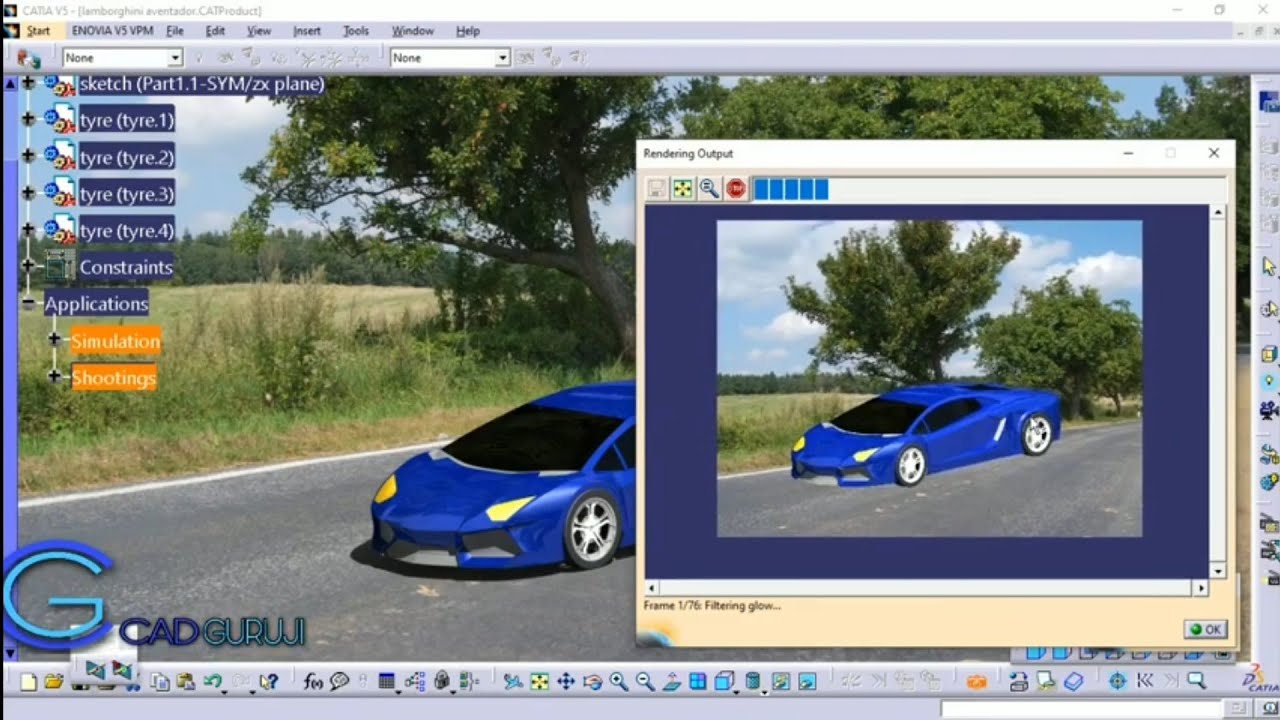Click the Isometric View cube icon

724,682
